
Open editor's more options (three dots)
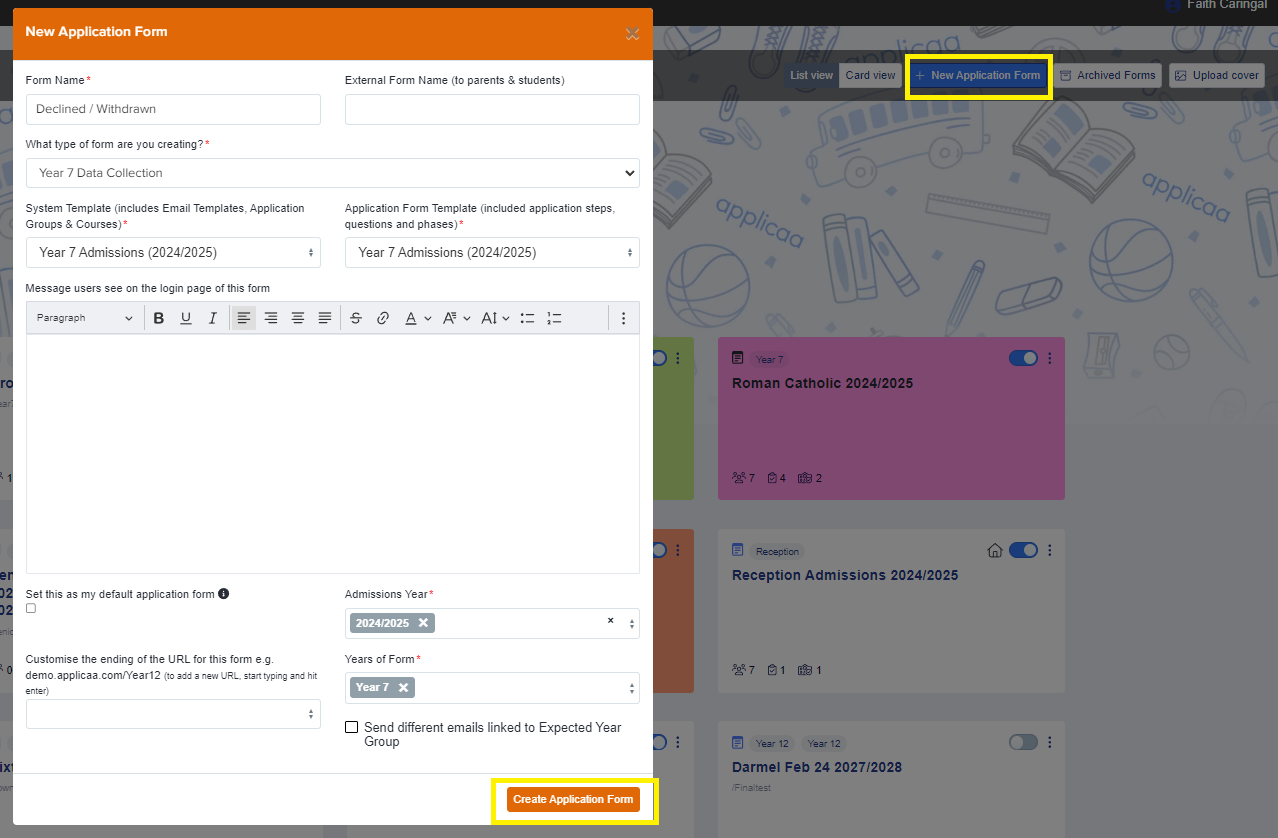pyautogui.click(x=623, y=318)
